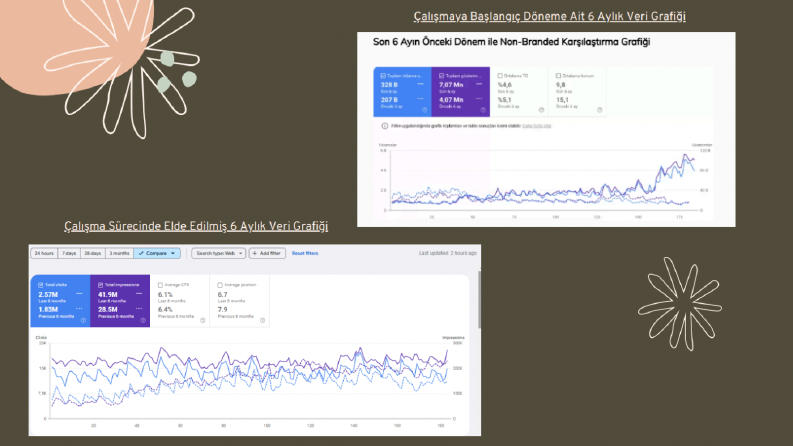Open help icon on Total clicks card
This screenshot has height=446, width=793.
point(83,321)
